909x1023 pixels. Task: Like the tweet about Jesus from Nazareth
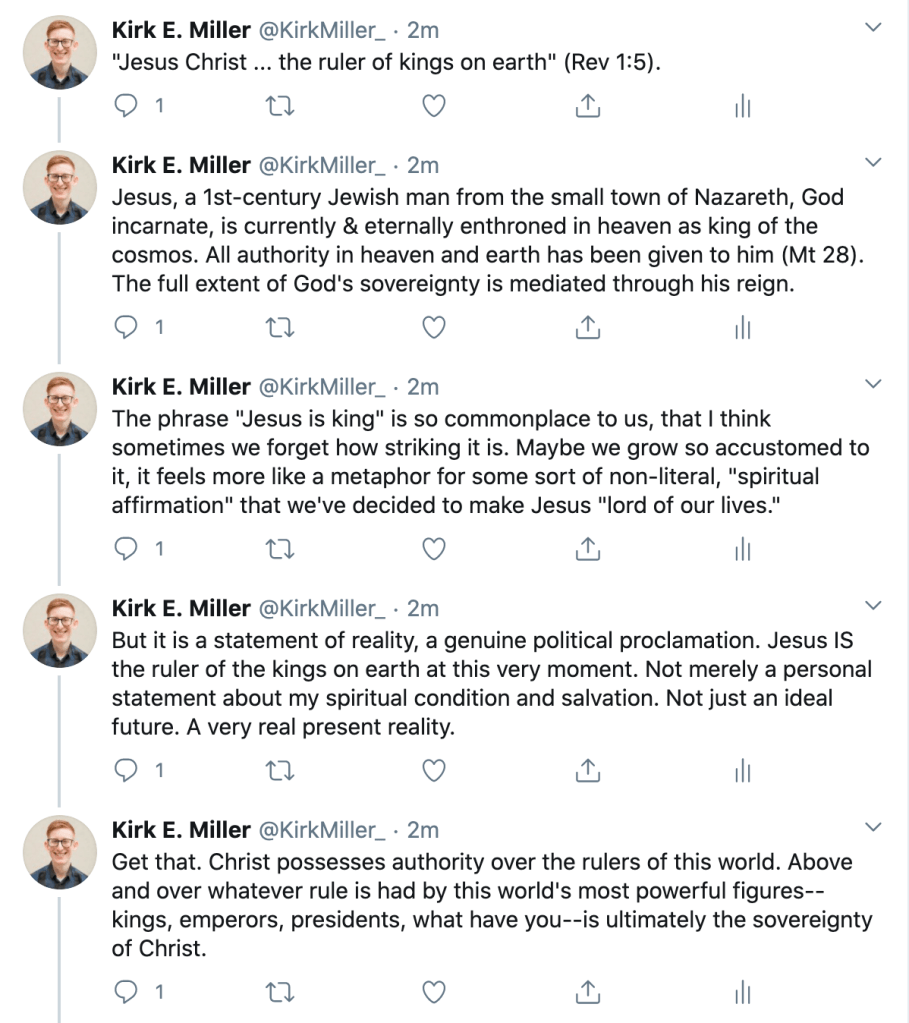click(x=433, y=327)
